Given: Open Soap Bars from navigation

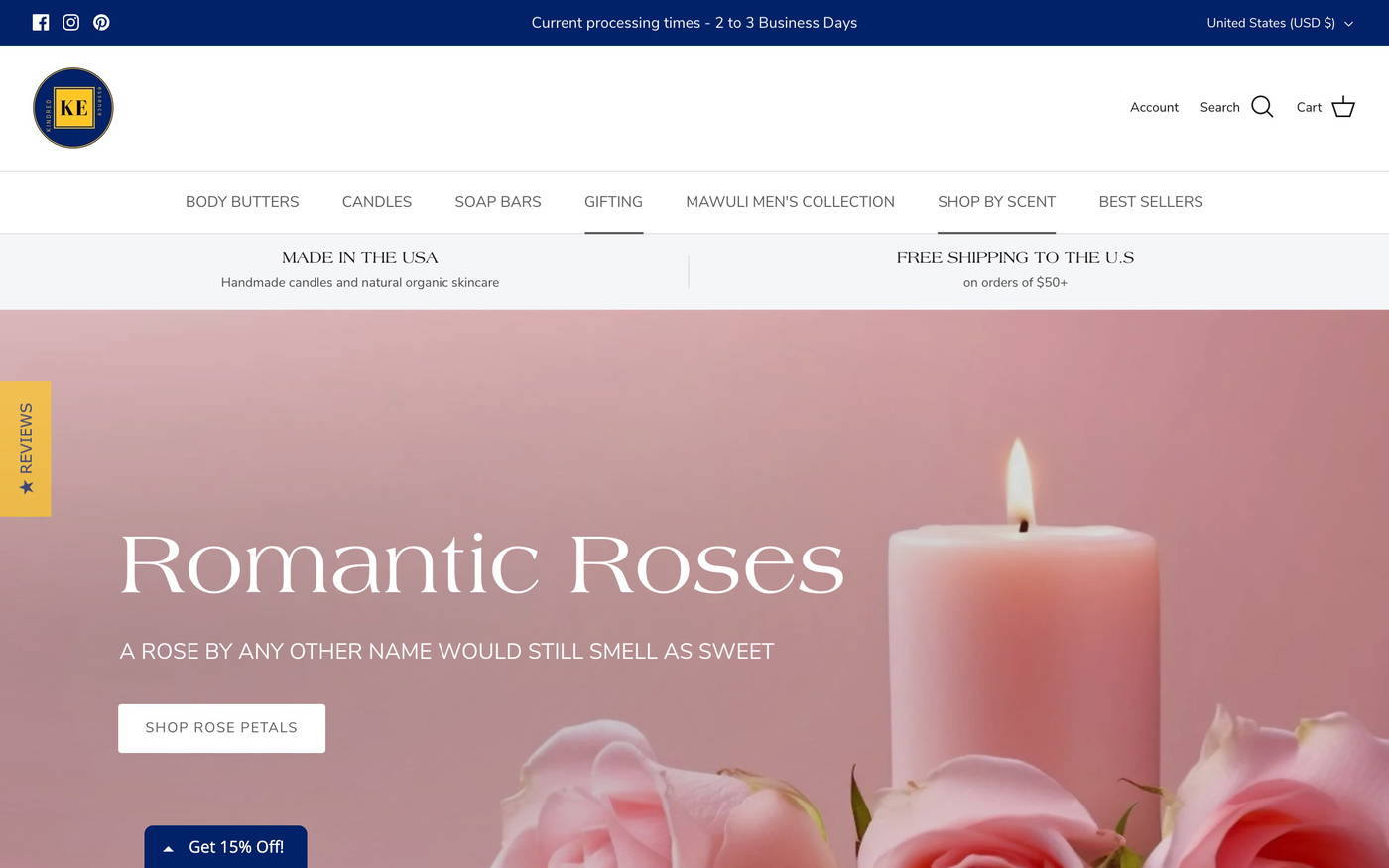Looking at the screenshot, I should pos(498,202).
